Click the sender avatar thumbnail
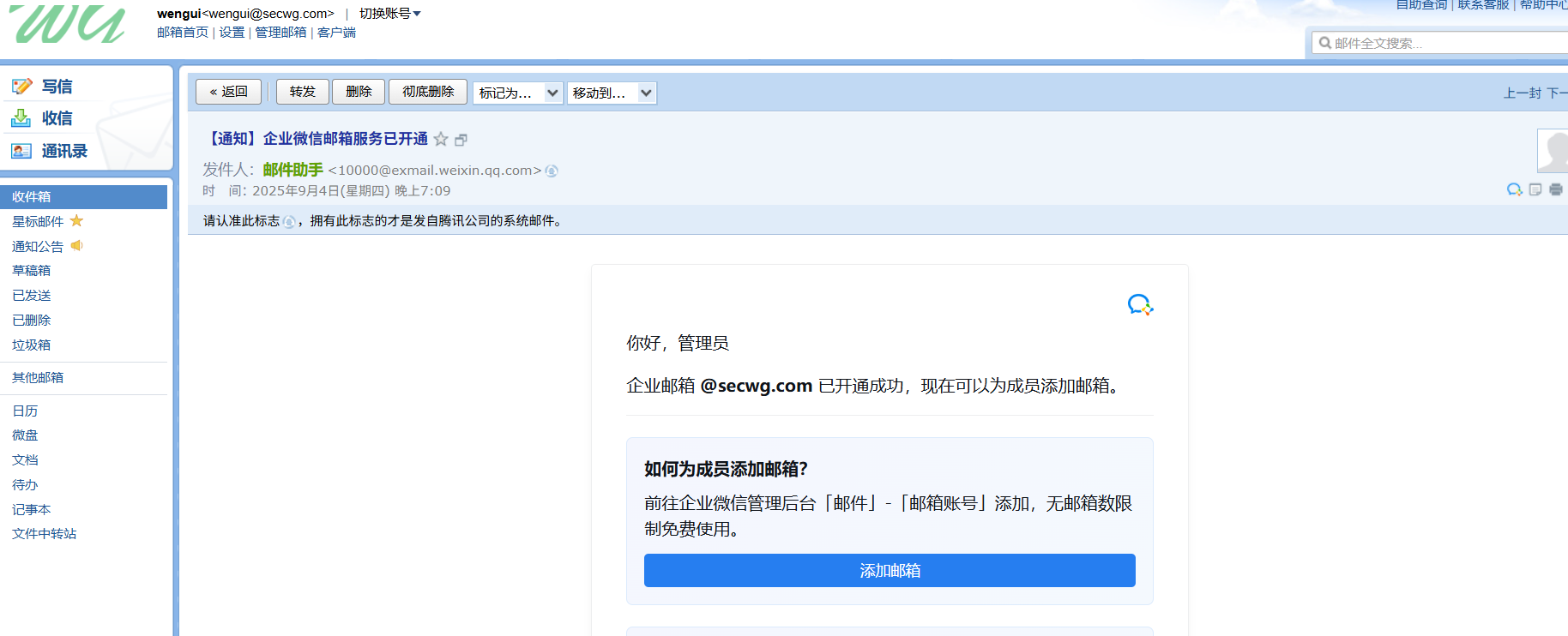The width and height of the screenshot is (1568, 636). tap(1553, 151)
